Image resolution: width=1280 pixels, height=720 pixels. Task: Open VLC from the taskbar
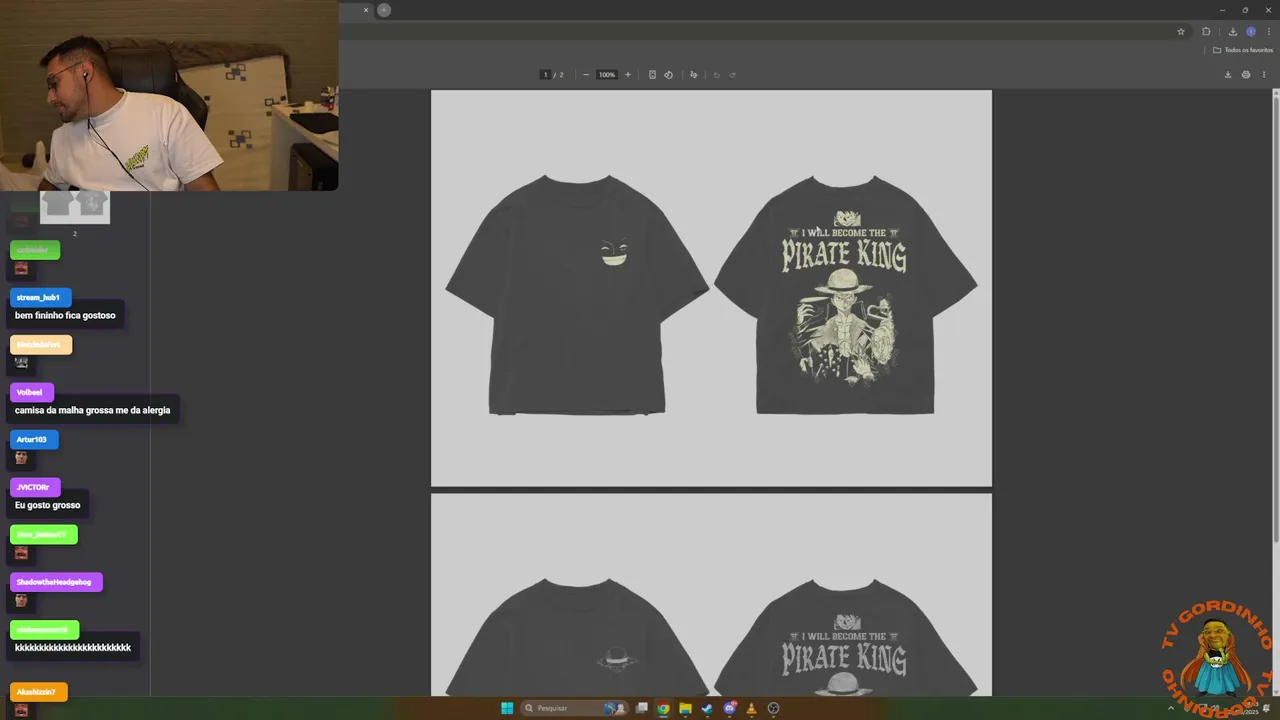tap(751, 708)
